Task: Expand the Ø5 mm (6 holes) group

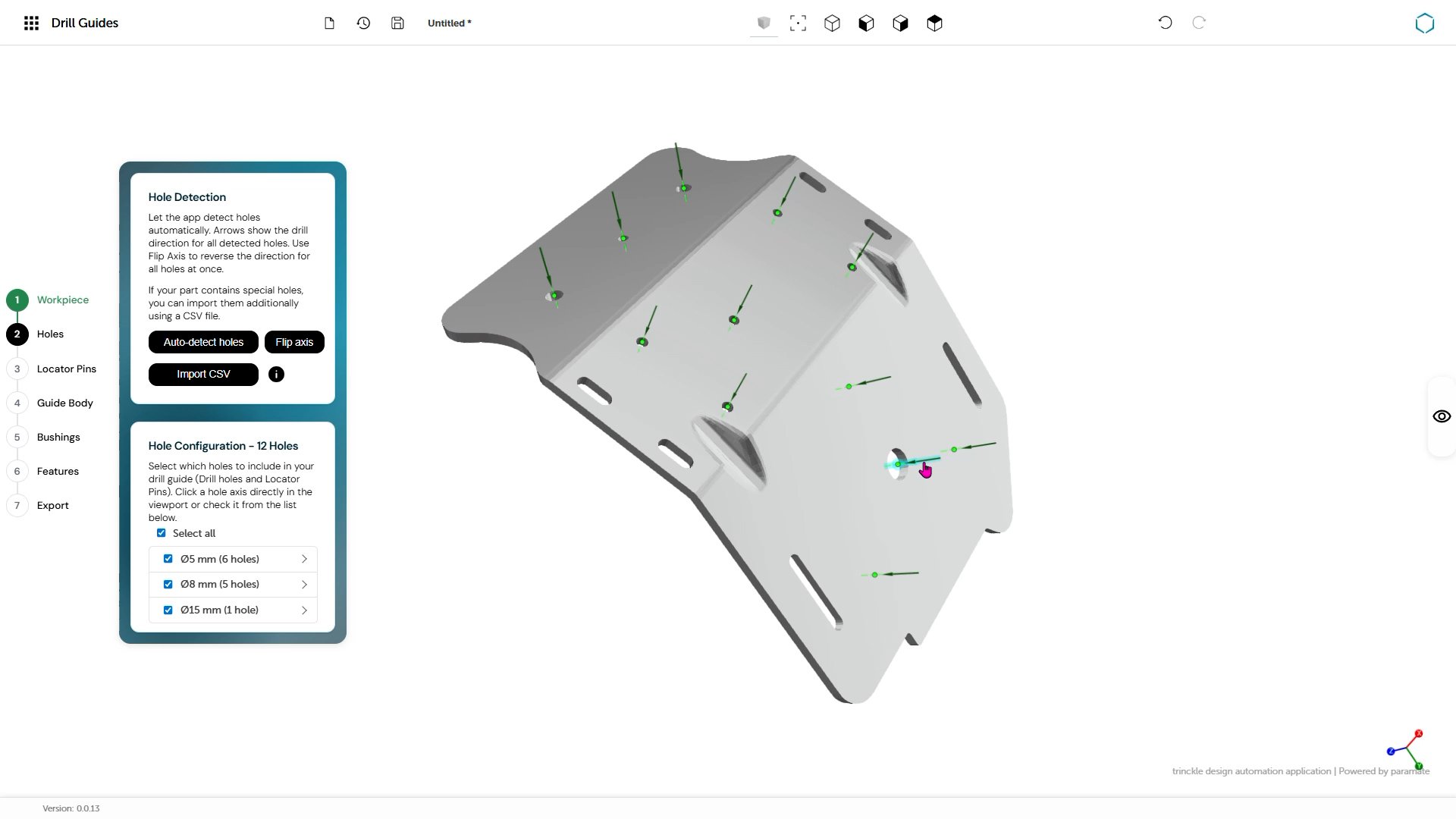Action: (304, 559)
